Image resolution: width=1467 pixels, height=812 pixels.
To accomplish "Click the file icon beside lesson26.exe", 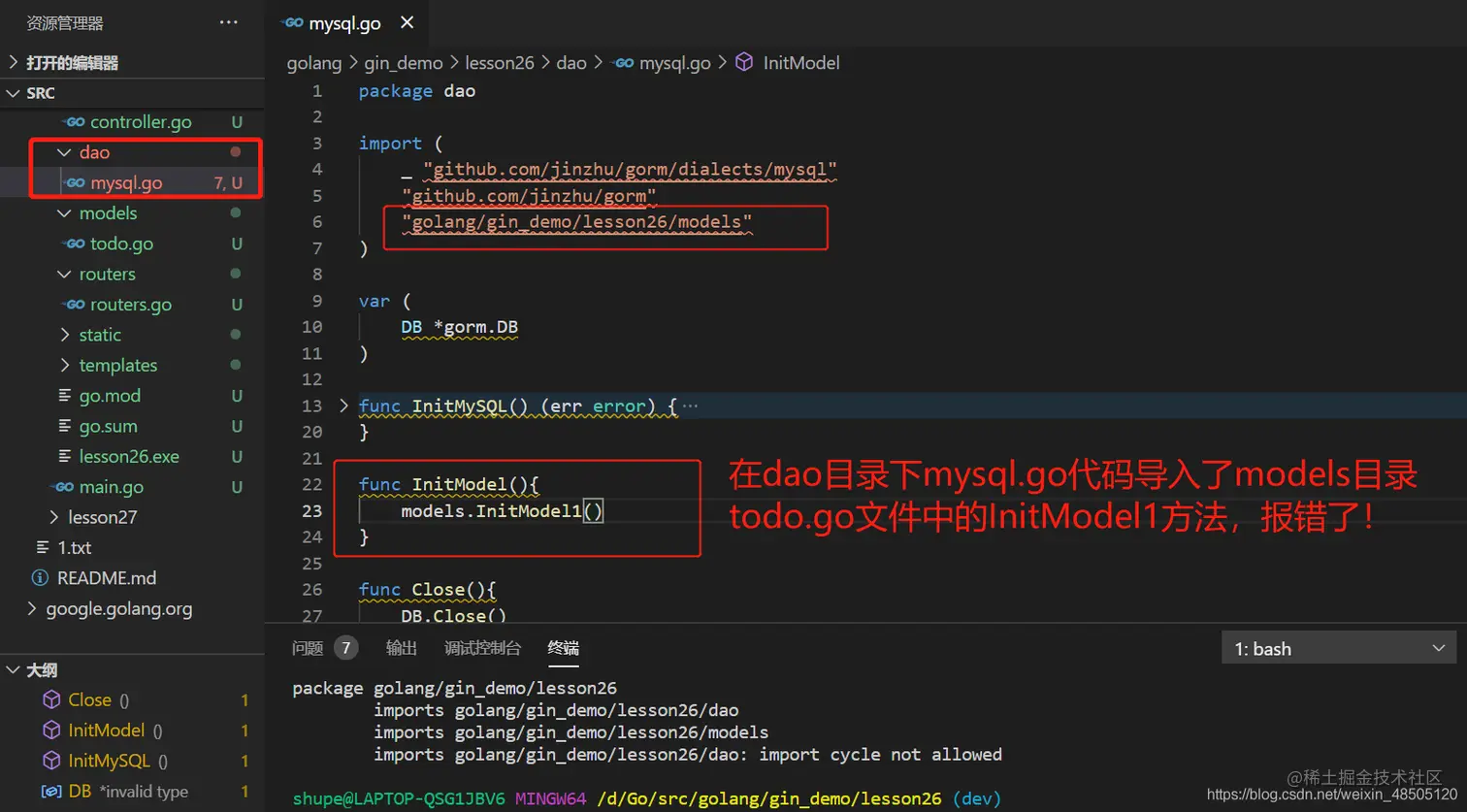I will [65, 456].
